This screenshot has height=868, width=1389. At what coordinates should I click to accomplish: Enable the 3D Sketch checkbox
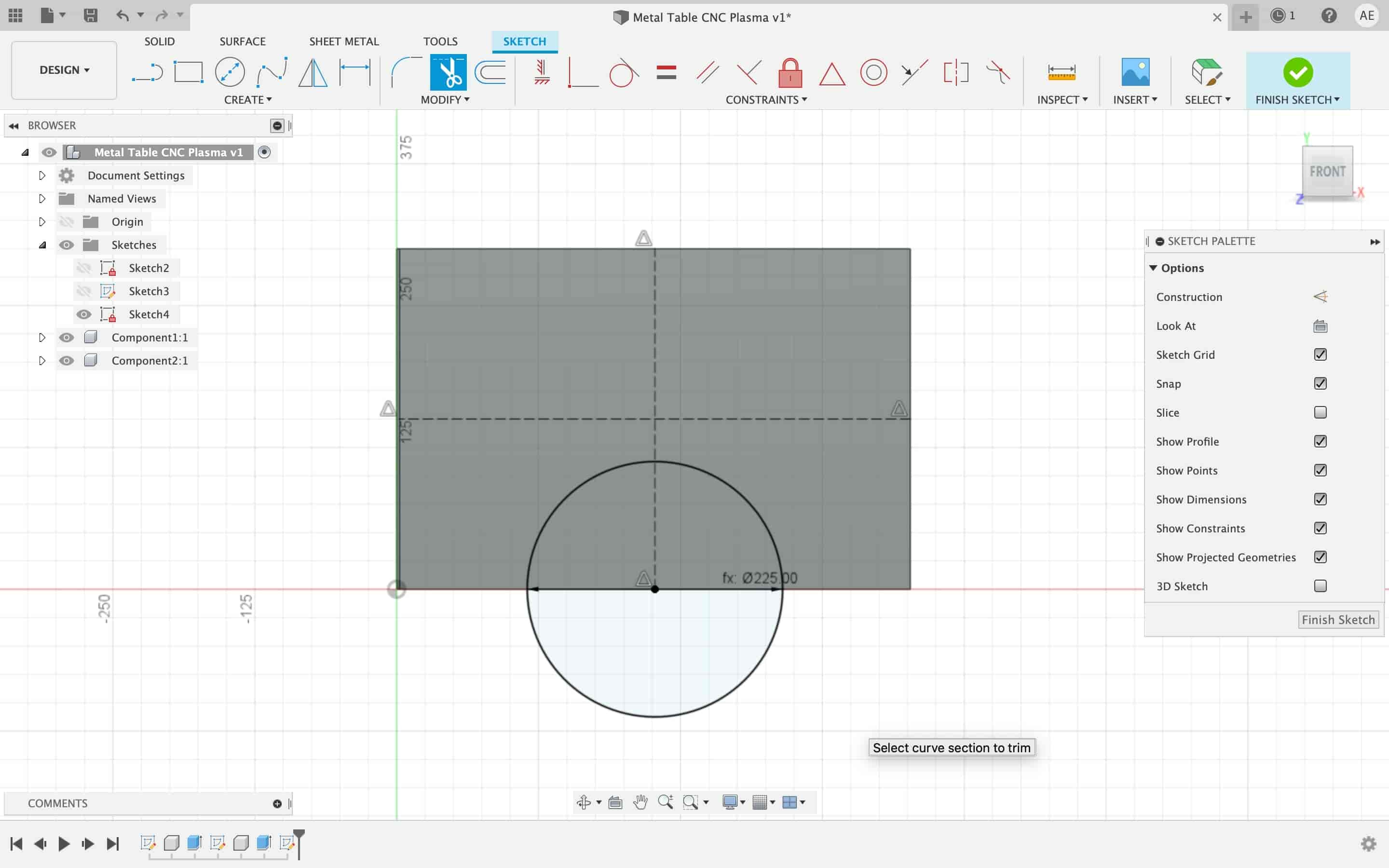pyautogui.click(x=1320, y=586)
